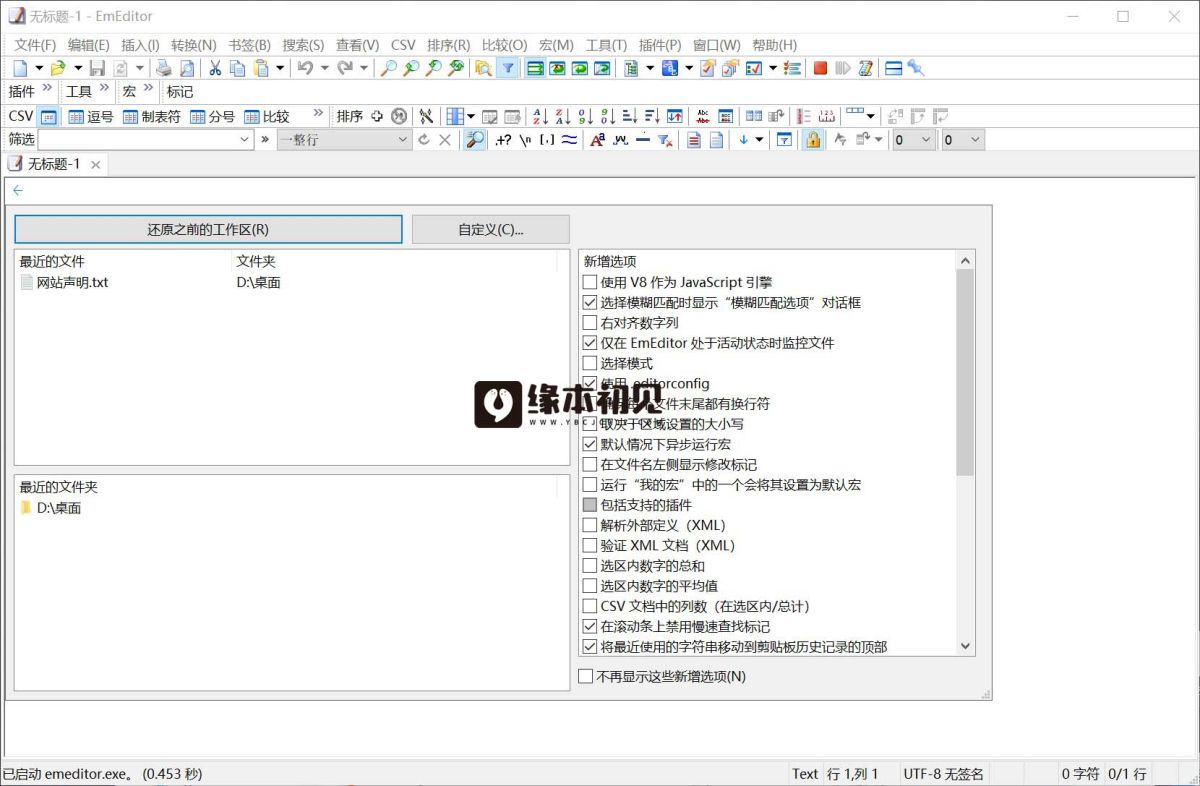Click the pushpin icon in top toolbar
Viewport: 1200px width, 786px height.
916,68
